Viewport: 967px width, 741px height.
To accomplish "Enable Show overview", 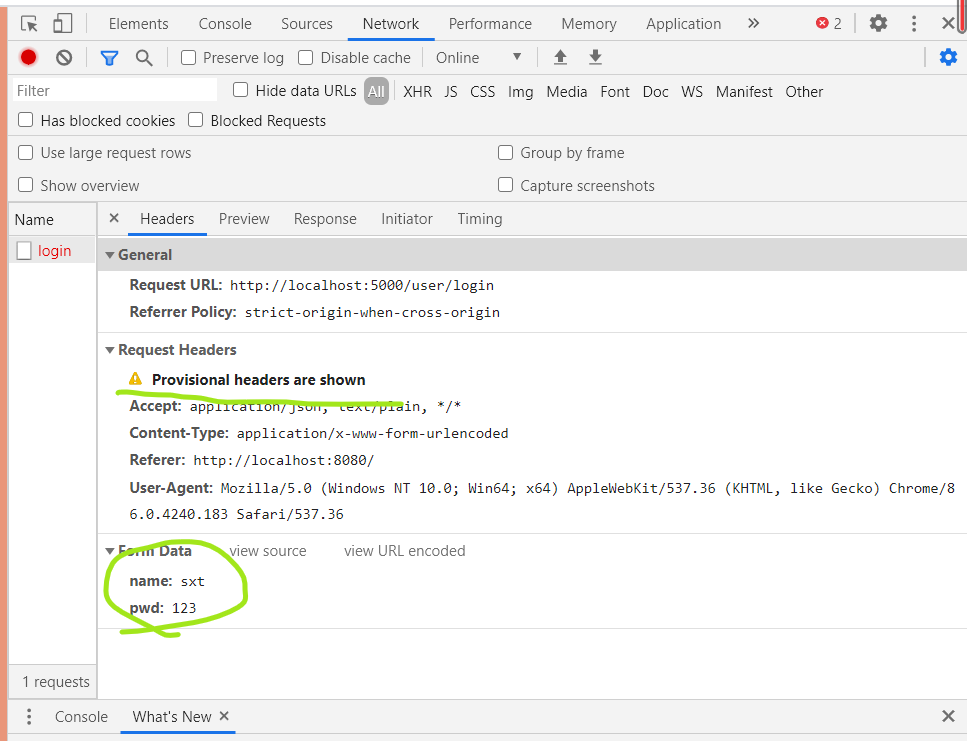I will (x=25, y=185).
